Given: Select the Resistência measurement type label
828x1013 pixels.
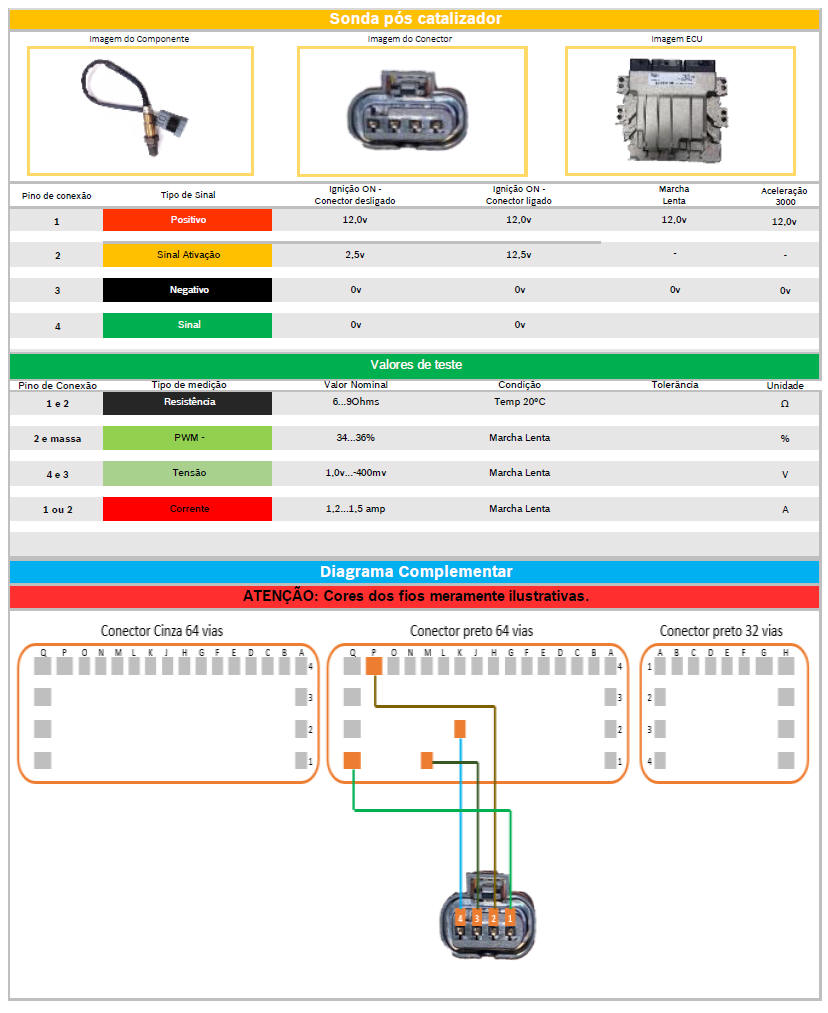Looking at the screenshot, I should pos(187,403).
